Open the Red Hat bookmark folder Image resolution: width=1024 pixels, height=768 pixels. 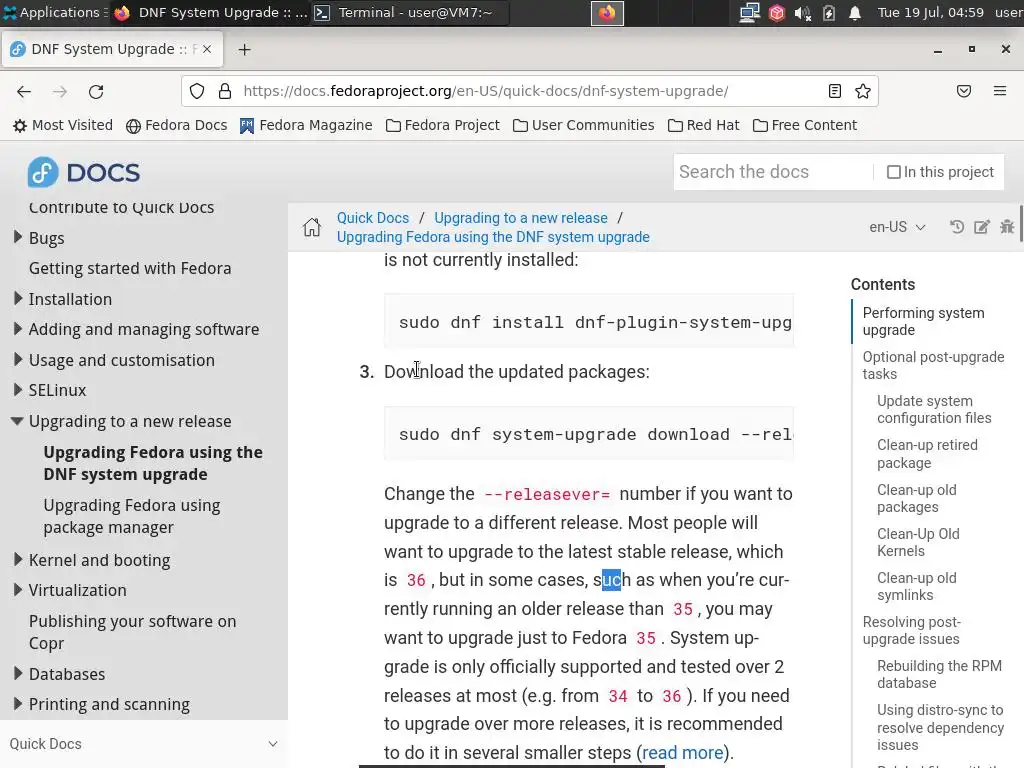(704, 125)
